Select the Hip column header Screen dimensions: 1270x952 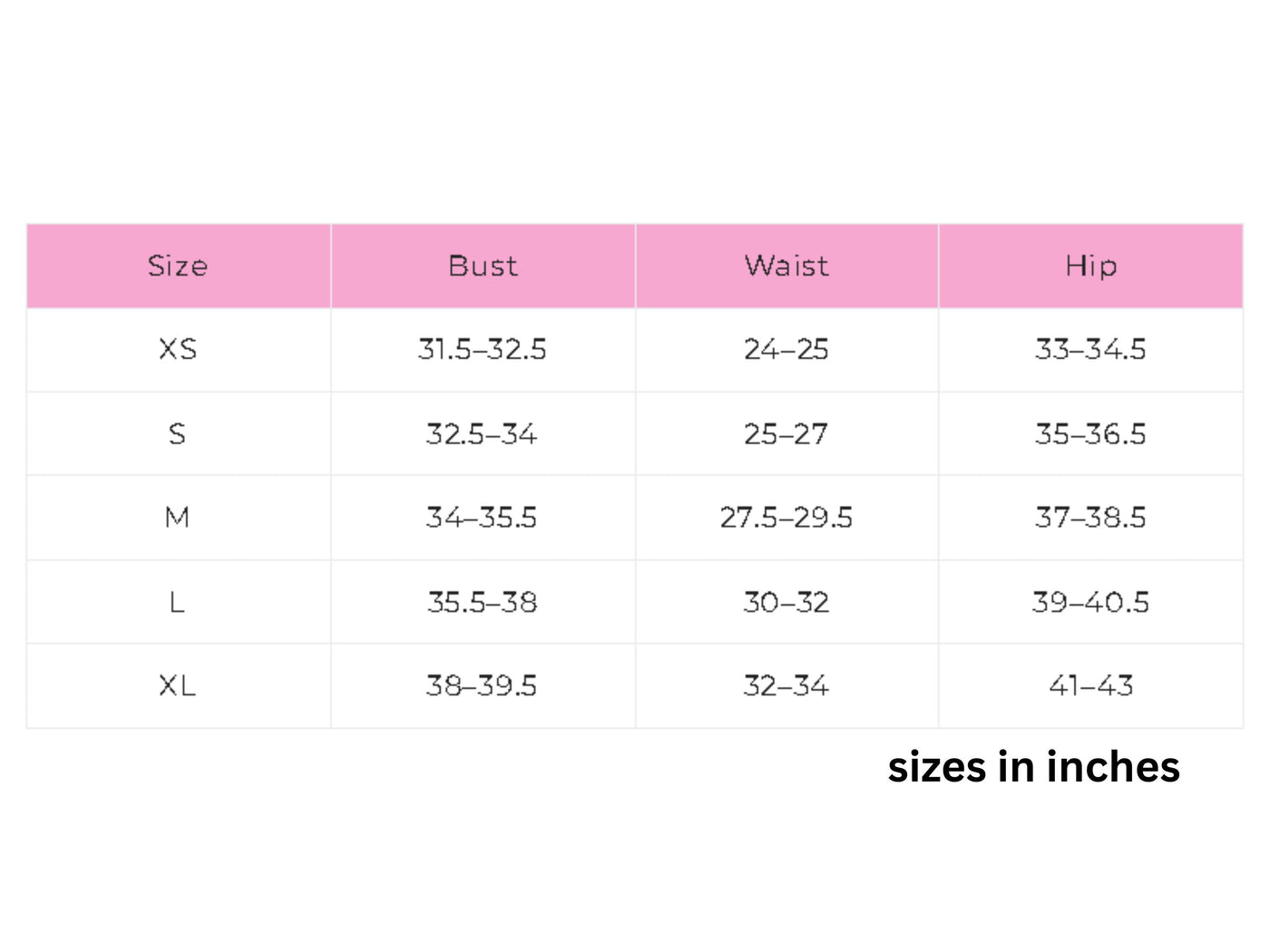(x=1090, y=266)
